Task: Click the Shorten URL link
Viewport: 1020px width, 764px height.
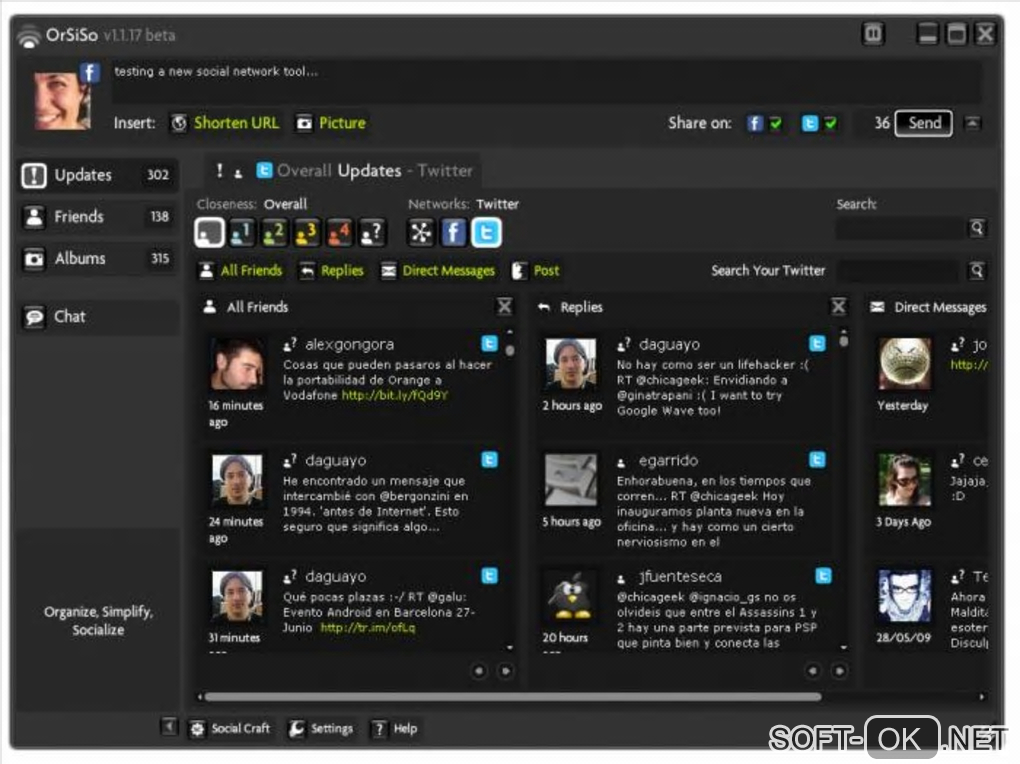Action: point(236,123)
